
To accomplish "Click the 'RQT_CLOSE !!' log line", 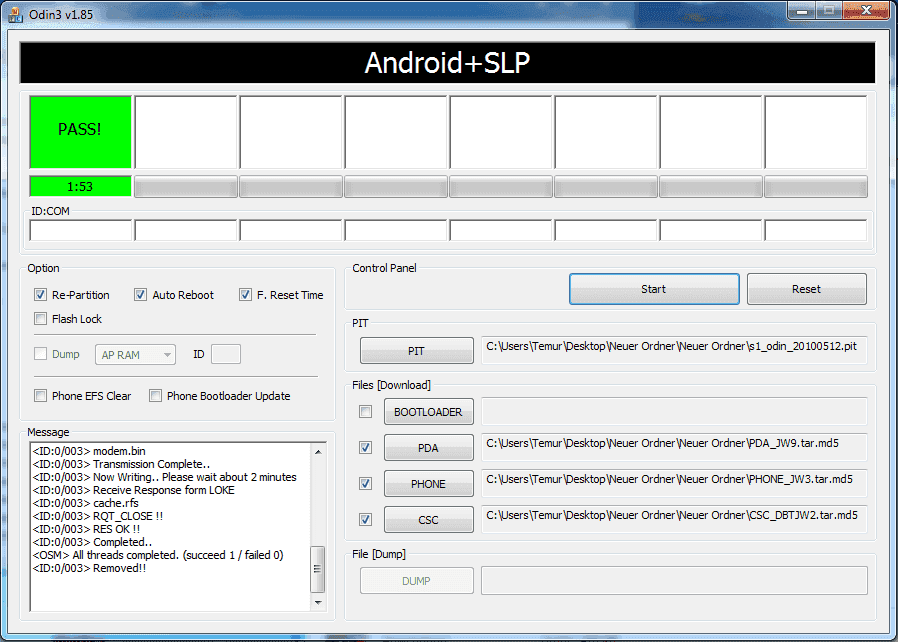I will point(97,516).
